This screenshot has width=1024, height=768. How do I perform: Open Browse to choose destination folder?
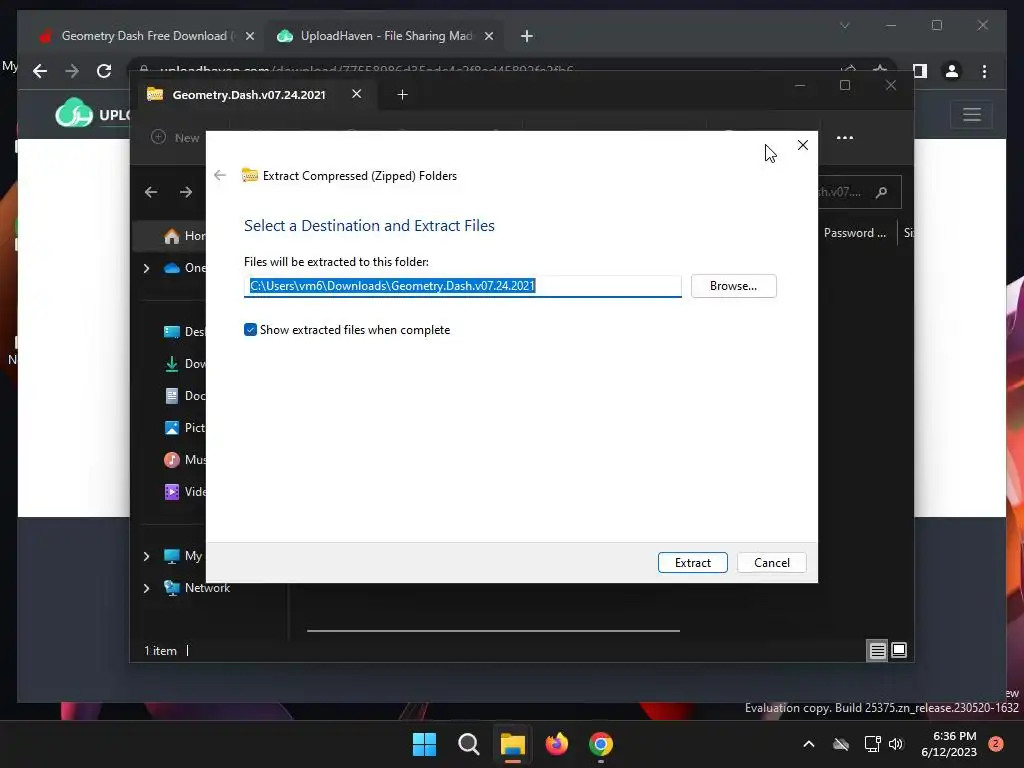[x=733, y=286]
